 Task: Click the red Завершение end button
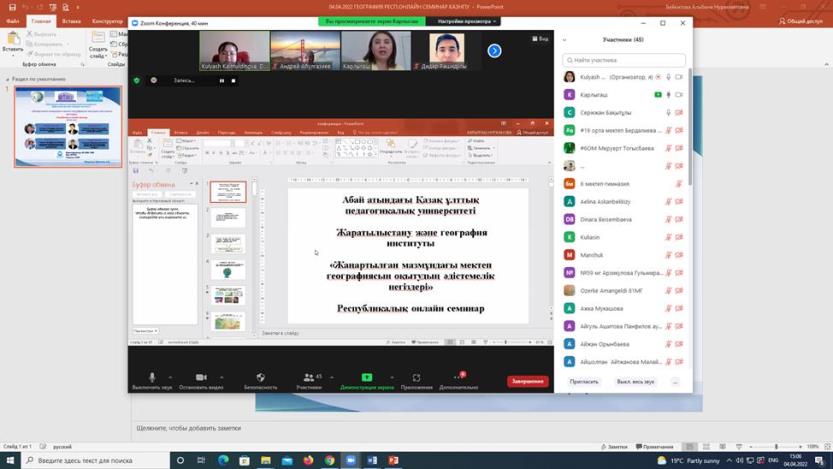click(527, 381)
